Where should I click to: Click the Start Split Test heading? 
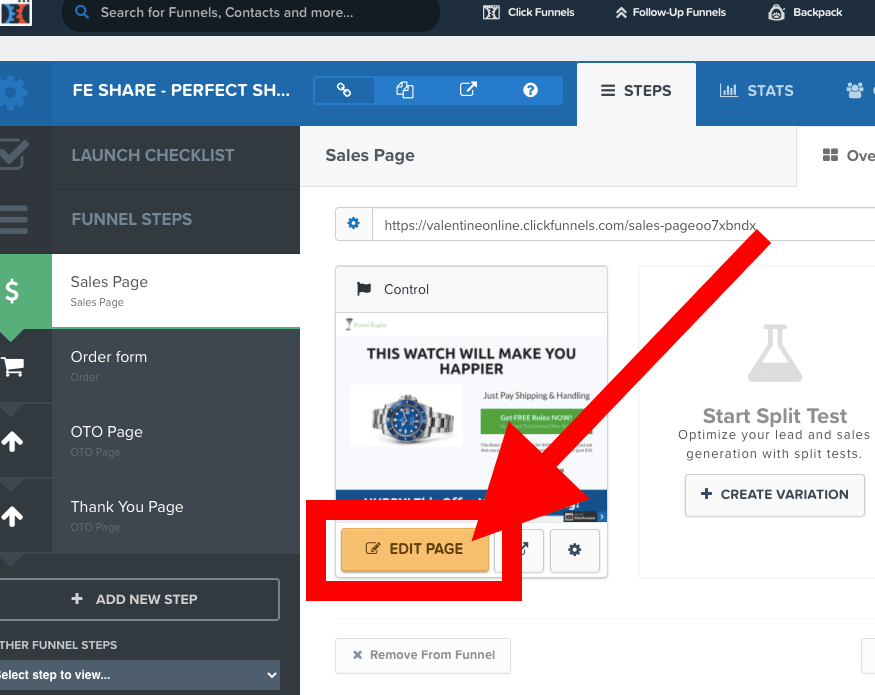coord(775,416)
